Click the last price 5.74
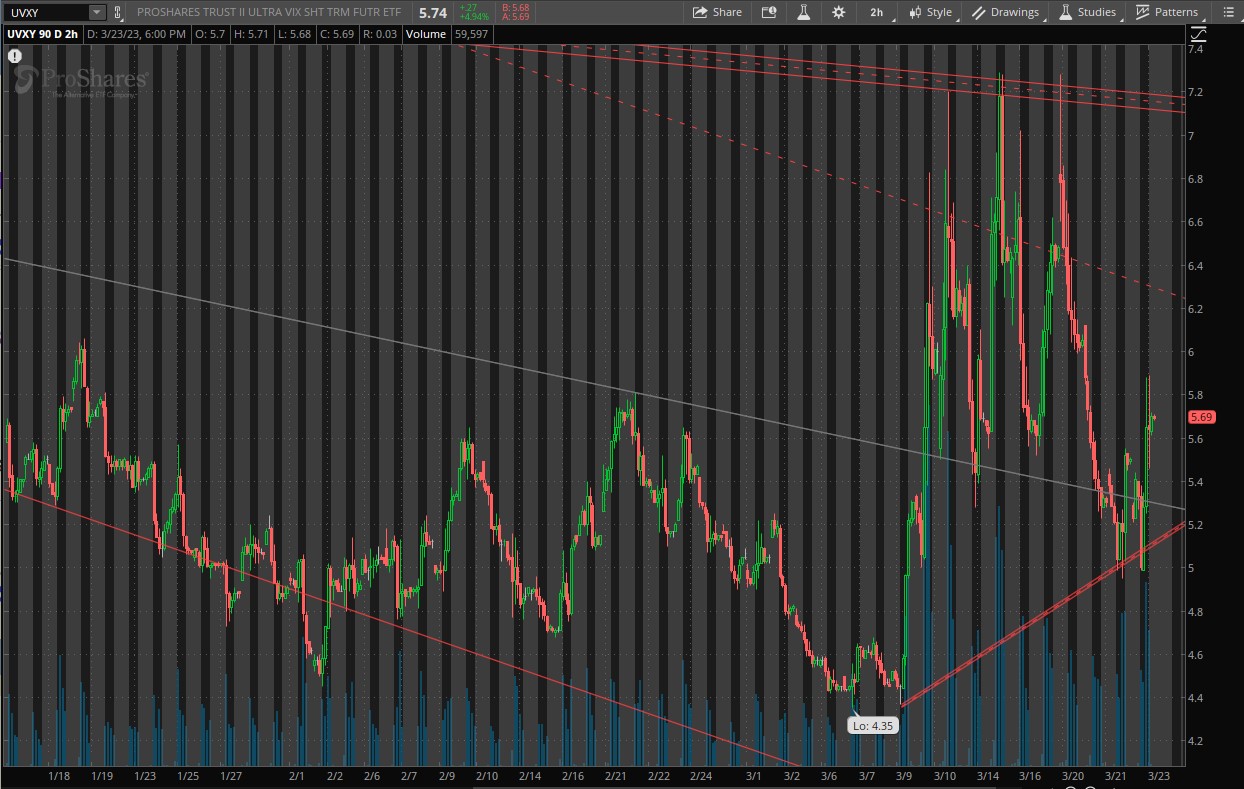Image resolution: width=1244 pixels, height=789 pixels. (433, 13)
